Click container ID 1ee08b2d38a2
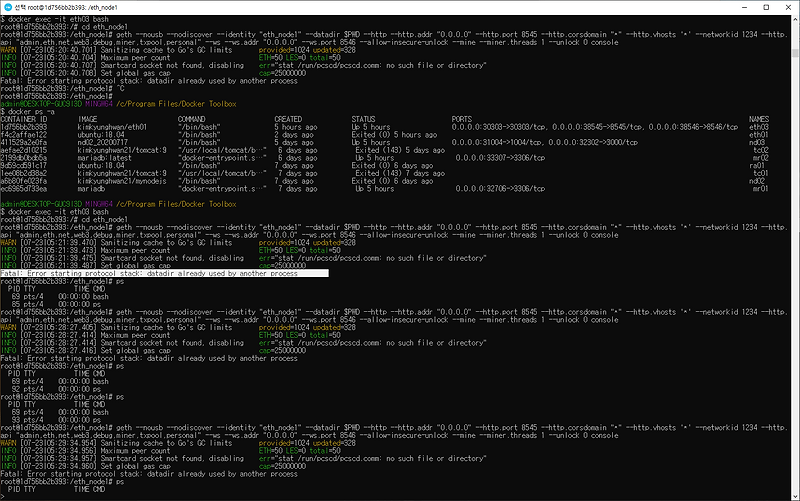The image size is (800, 501). point(23,173)
